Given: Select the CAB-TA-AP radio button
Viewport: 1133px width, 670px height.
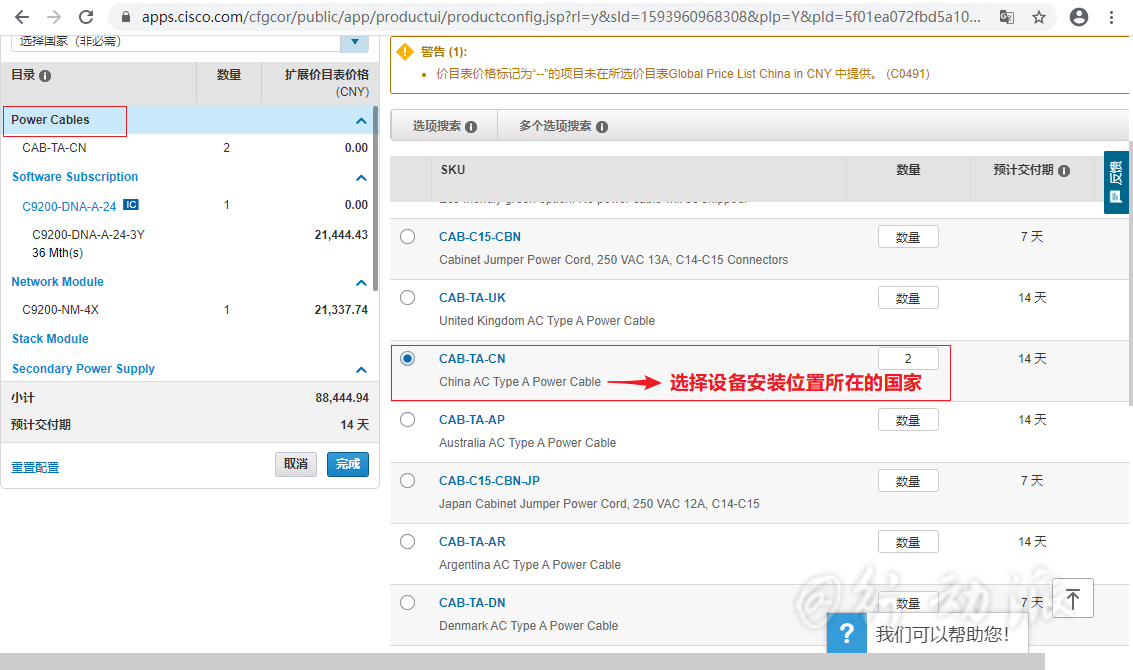Looking at the screenshot, I should tap(408, 420).
